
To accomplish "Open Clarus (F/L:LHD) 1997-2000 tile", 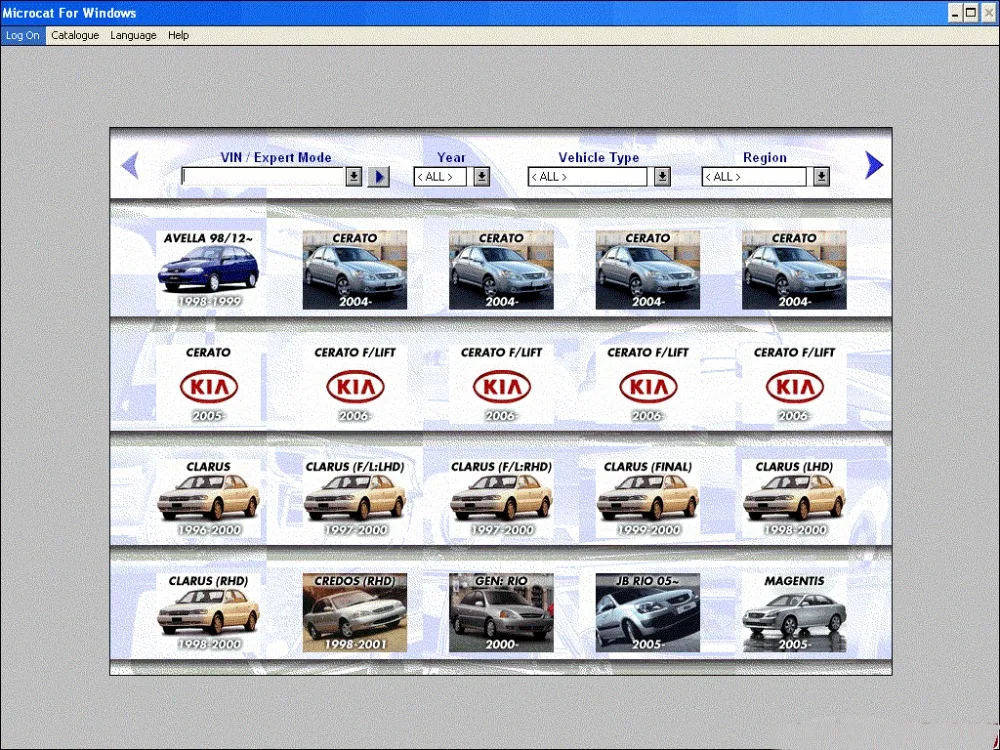I will click(355, 499).
